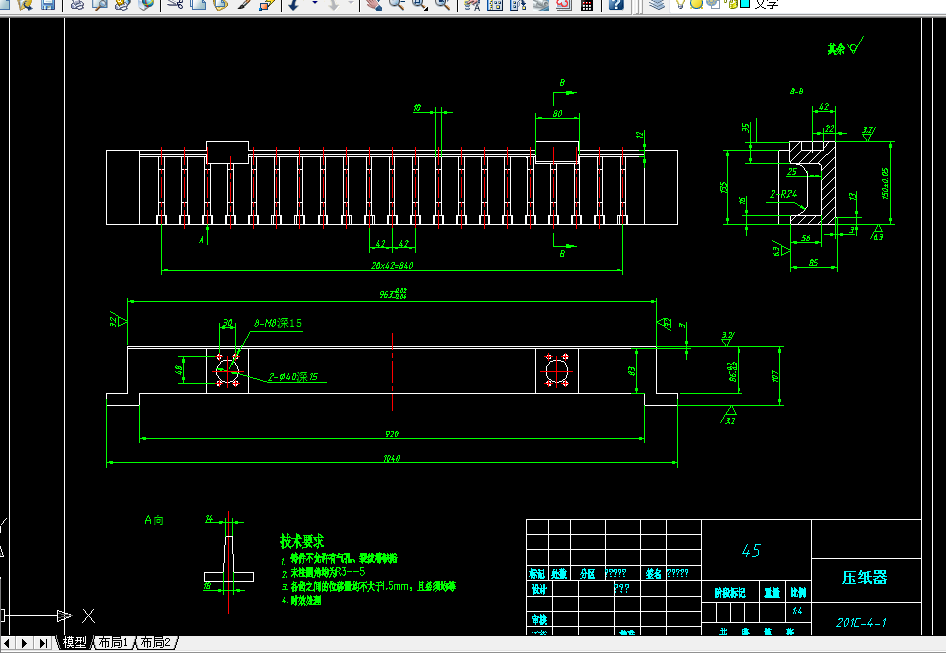Image resolution: width=946 pixels, height=653 pixels.
Task: Click the 2-φ40 hole annotation text
Action: pyautogui.click(x=293, y=377)
